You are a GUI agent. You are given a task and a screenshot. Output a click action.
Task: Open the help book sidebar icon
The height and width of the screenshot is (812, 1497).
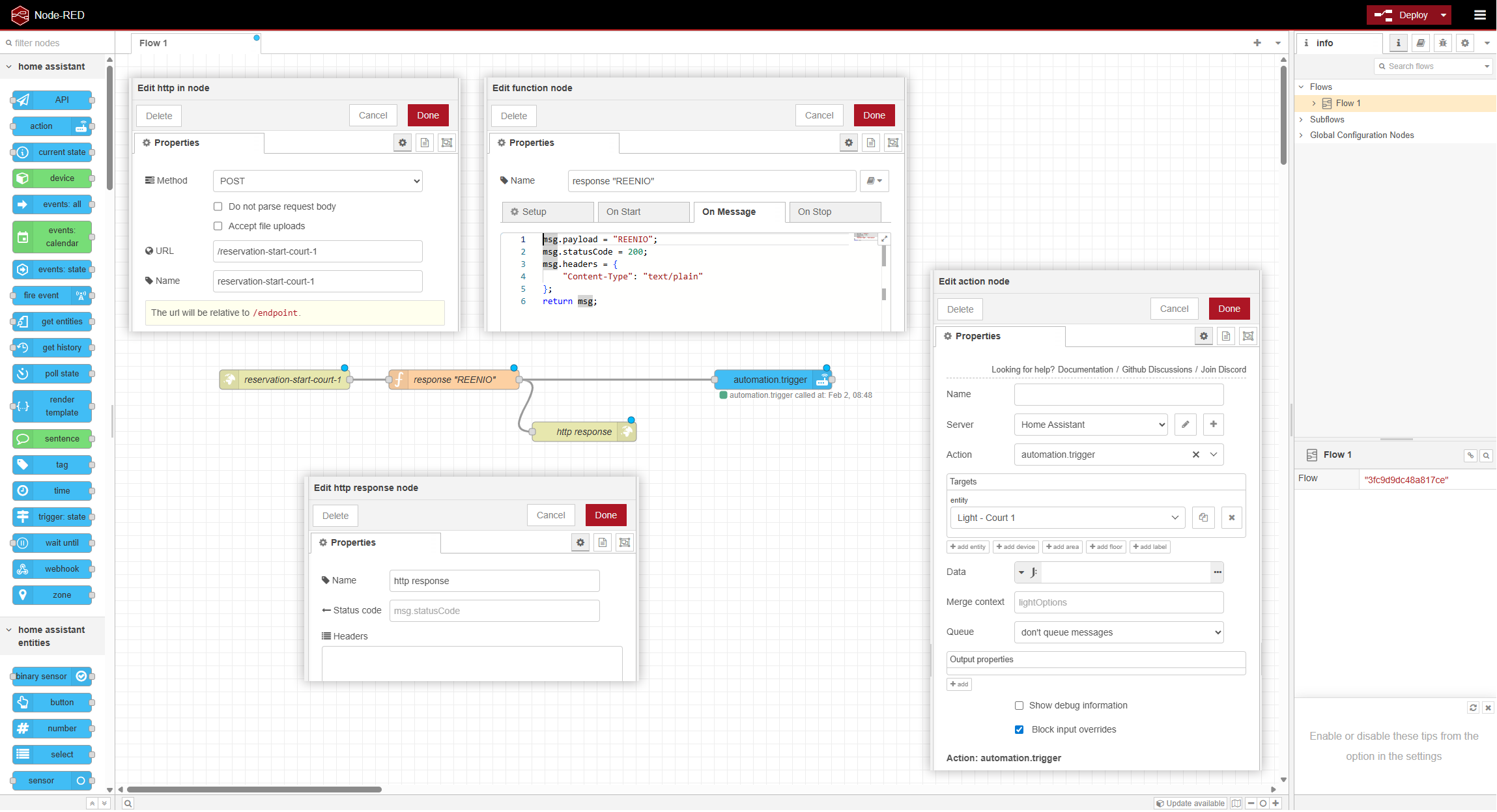[1421, 43]
